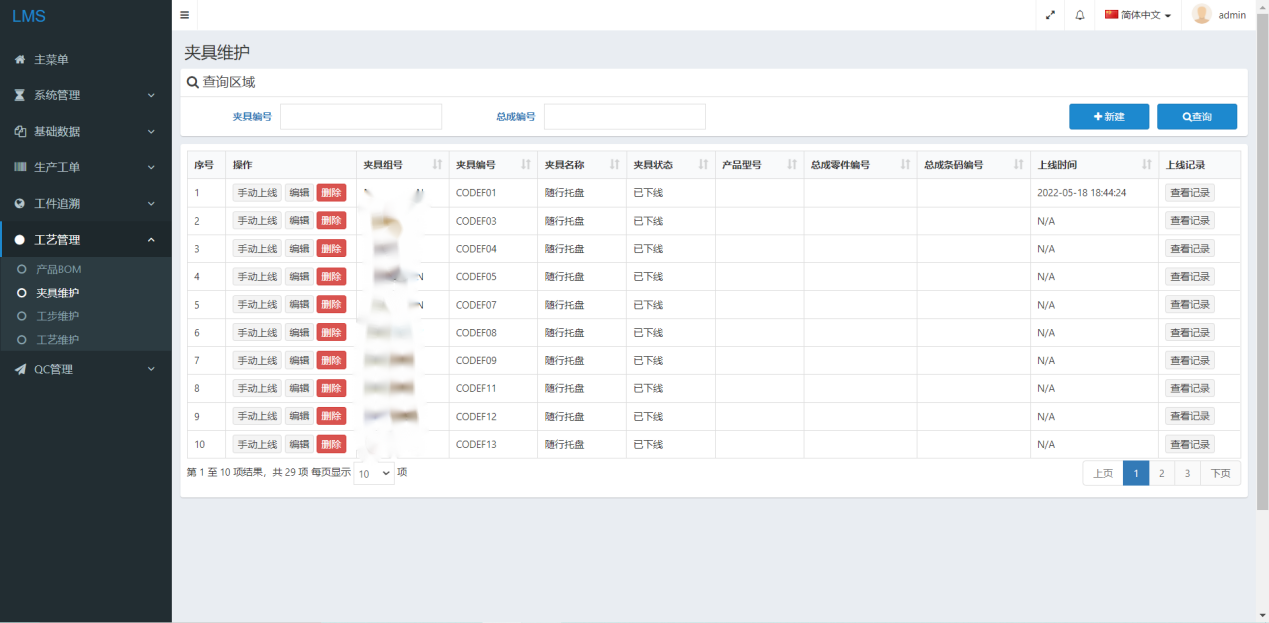This screenshot has width=1269, height=623.
Task: Expand the QC管理 sidebar menu
Action: [x=85, y=370]
